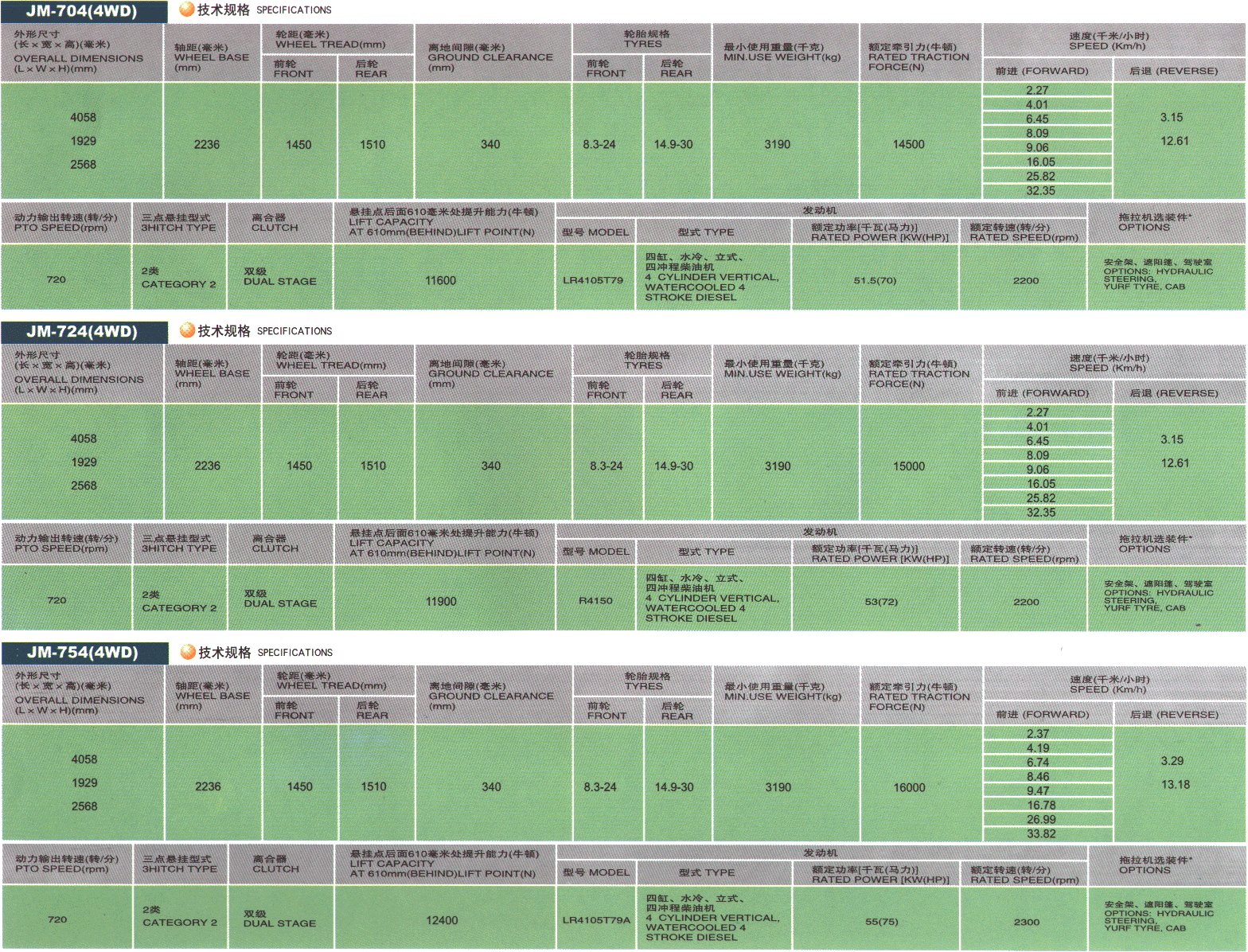
Task: Click forward speed value 2.37
Action: coord(1038,734)
